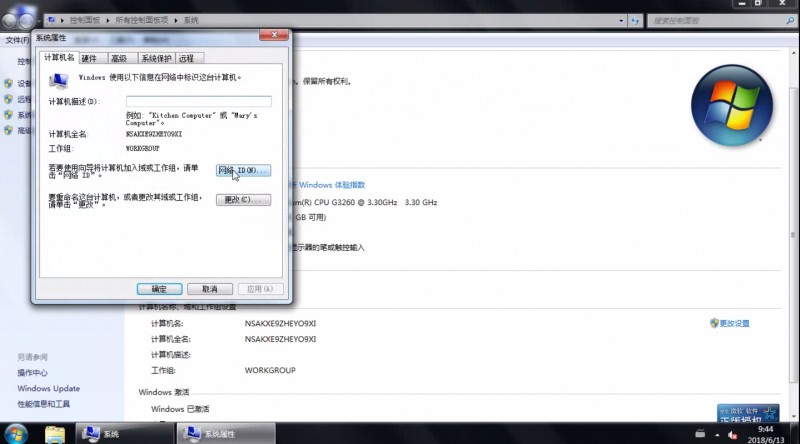The height and width of the screenshot is (444, 800).
Task: Click the Network ID button
Action: (x=243, y=170)
